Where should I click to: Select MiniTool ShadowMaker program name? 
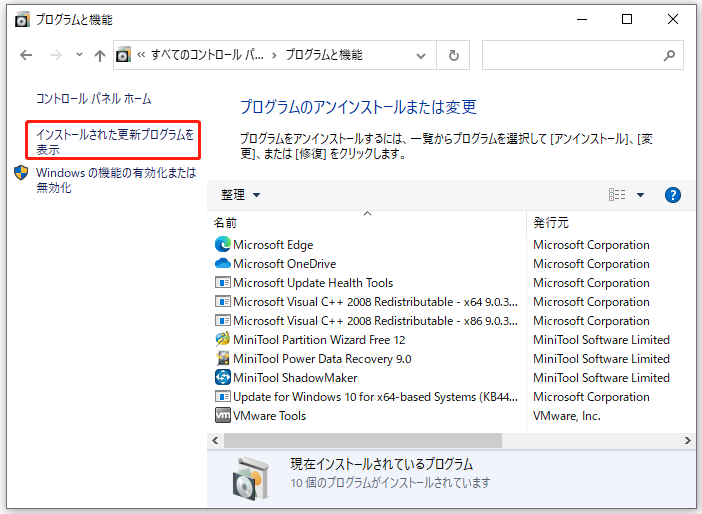point(295,378)
